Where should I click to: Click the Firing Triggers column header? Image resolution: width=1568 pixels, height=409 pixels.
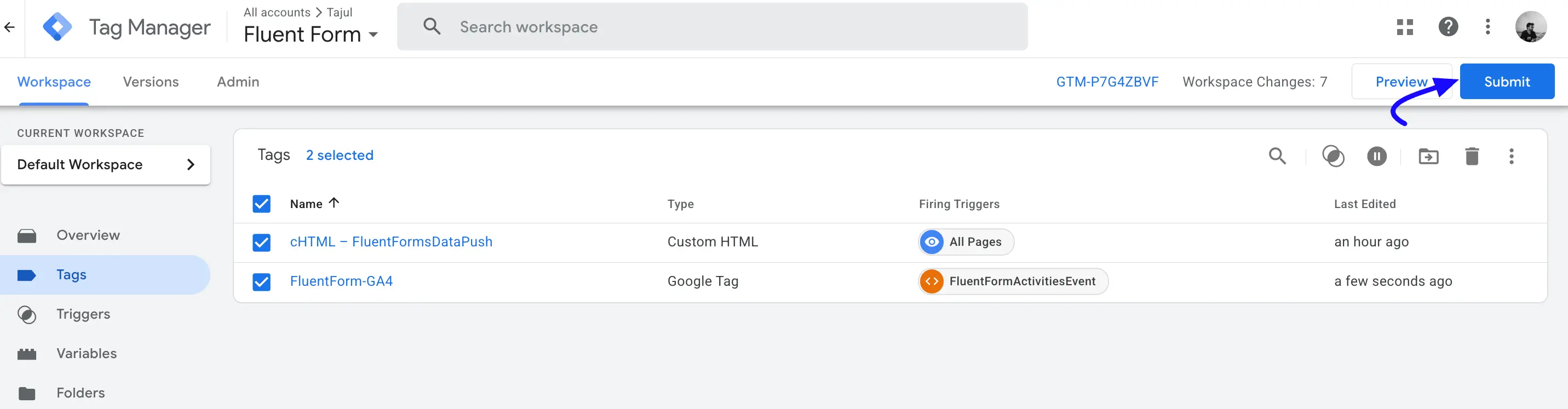pos(960,204)
